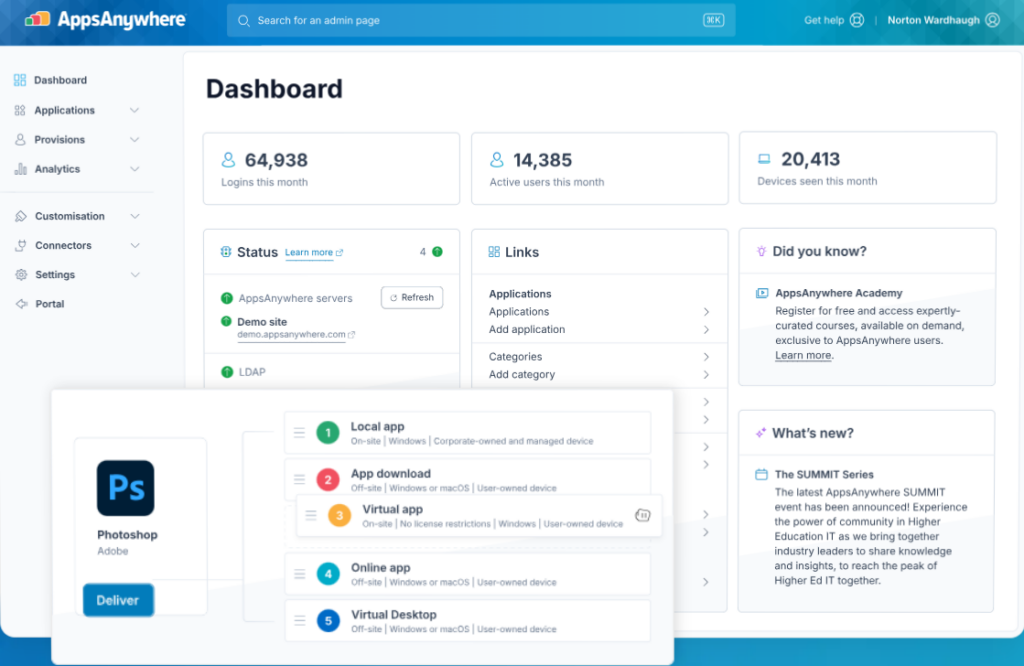Screen dimensions: 1024x666
Task: Open the demo.appsanywhere.com link
Action: coord(291,335)
